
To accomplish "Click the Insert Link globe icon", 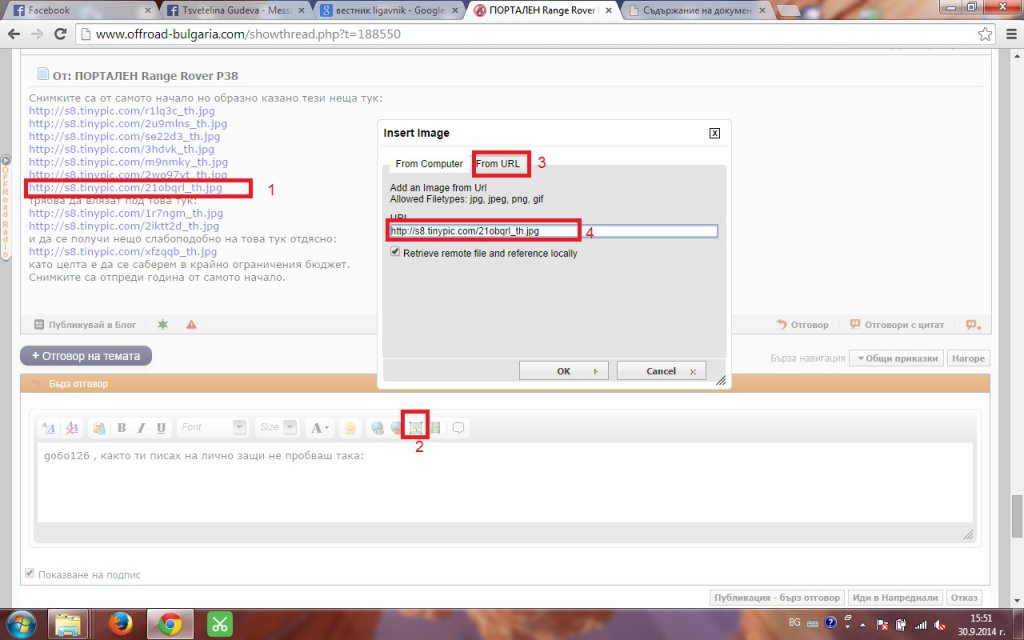I will coord(377,428).
